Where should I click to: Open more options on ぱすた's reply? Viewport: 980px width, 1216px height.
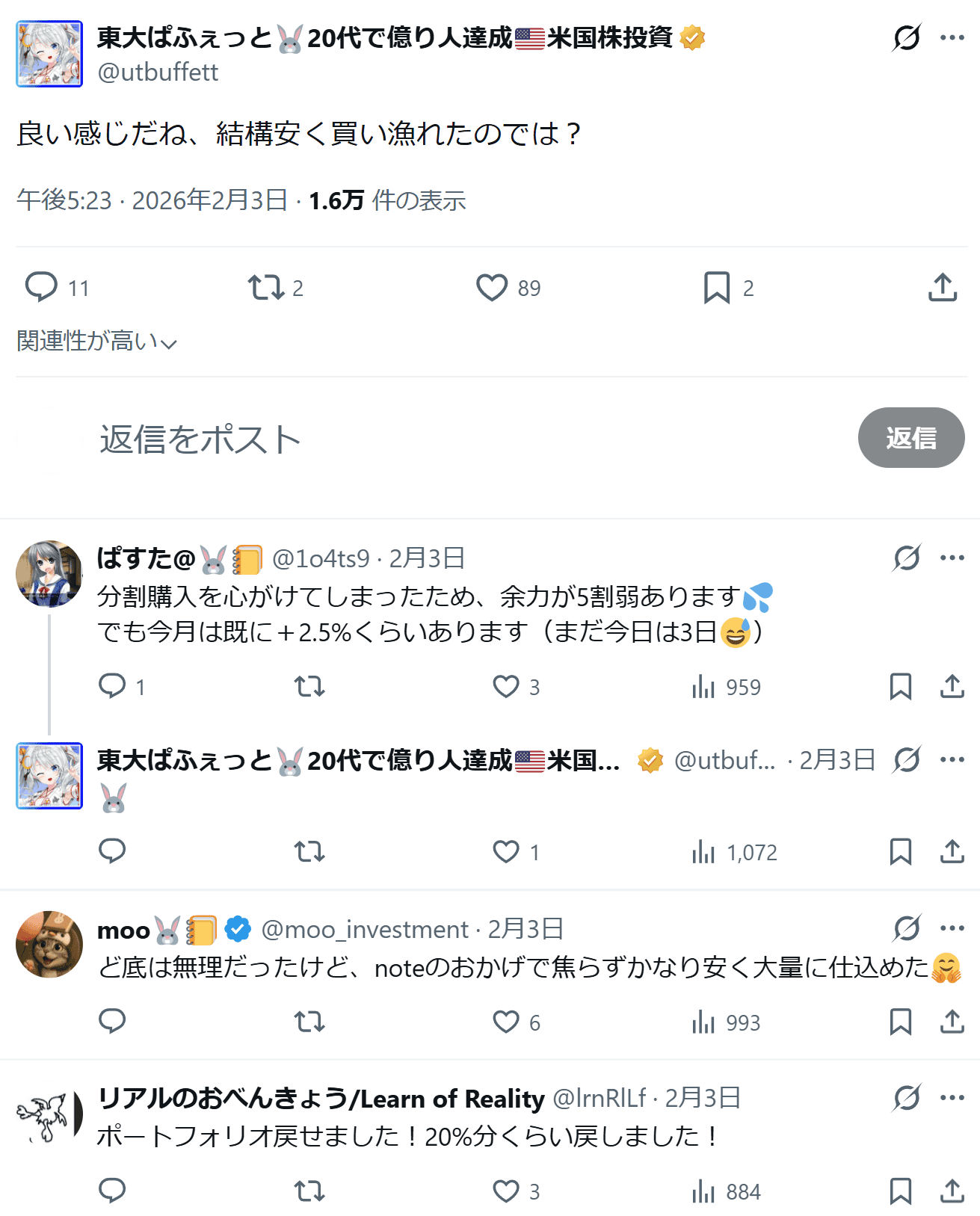(x=952, y=558)
